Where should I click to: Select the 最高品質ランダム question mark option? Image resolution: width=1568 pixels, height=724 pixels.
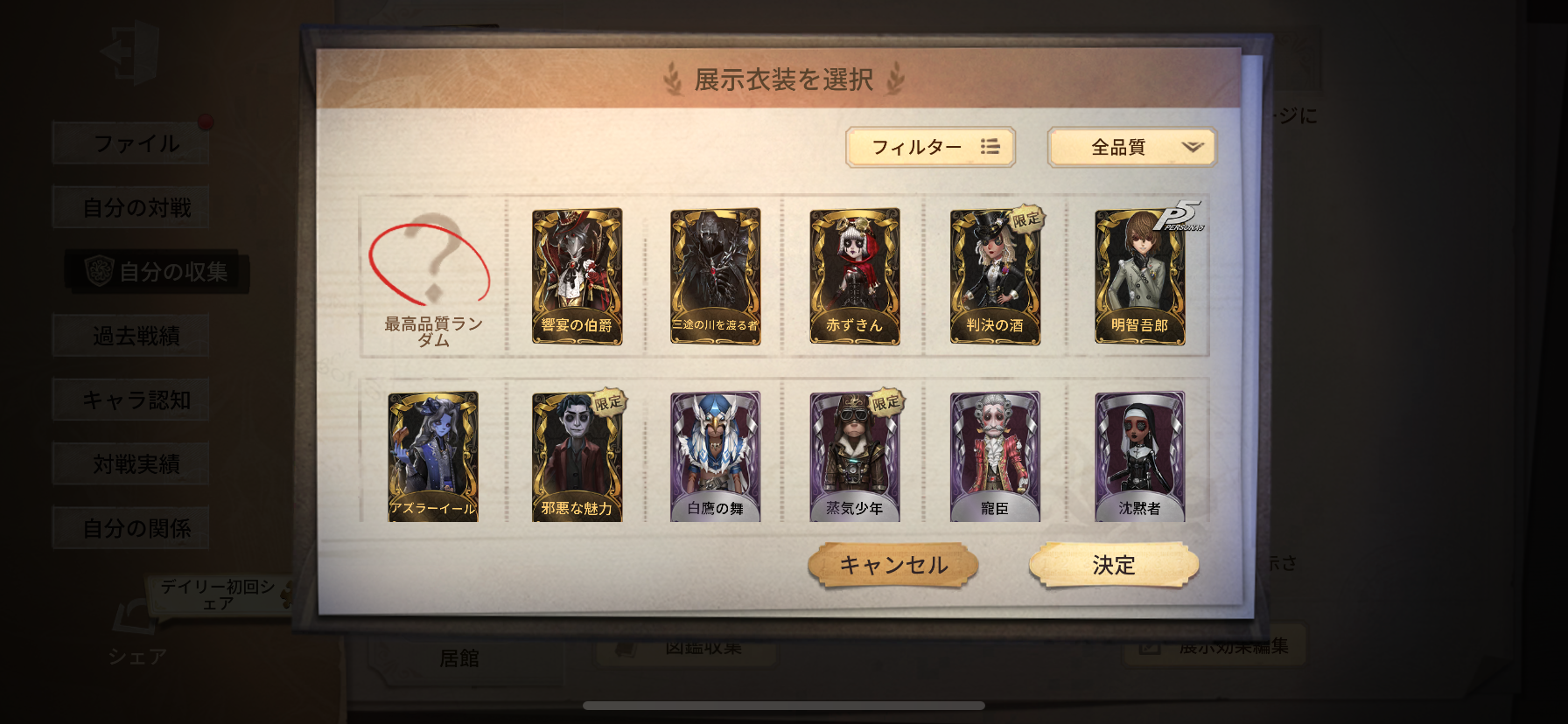[x=433, y=276]
